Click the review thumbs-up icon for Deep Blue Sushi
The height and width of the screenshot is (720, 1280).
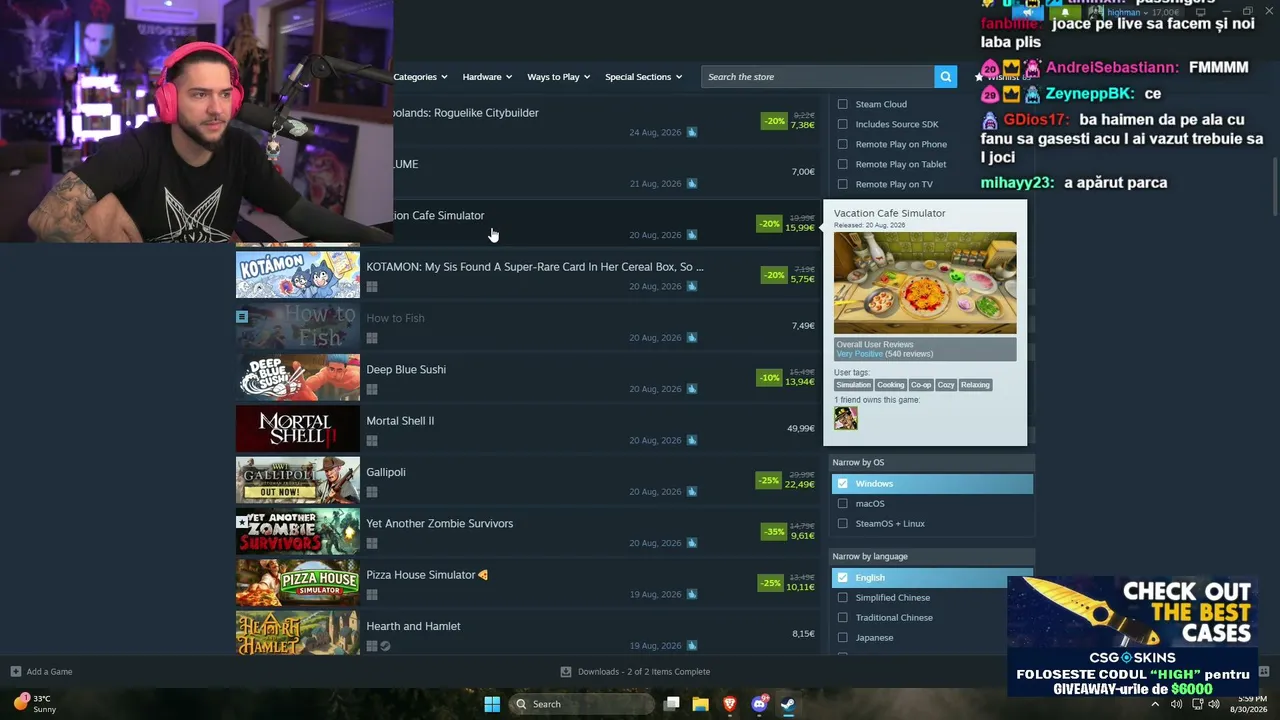[x=692, y=389]
